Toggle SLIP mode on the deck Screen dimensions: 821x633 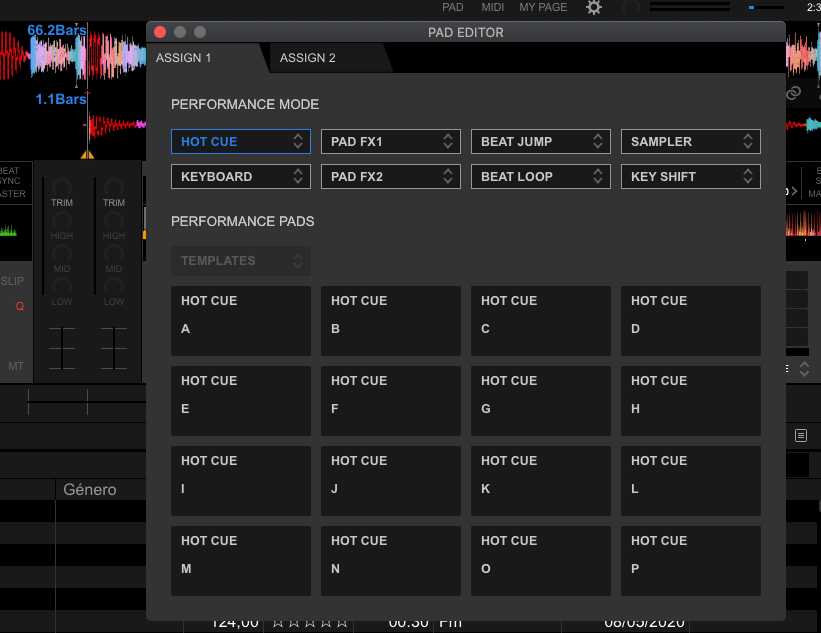point(12,281)
